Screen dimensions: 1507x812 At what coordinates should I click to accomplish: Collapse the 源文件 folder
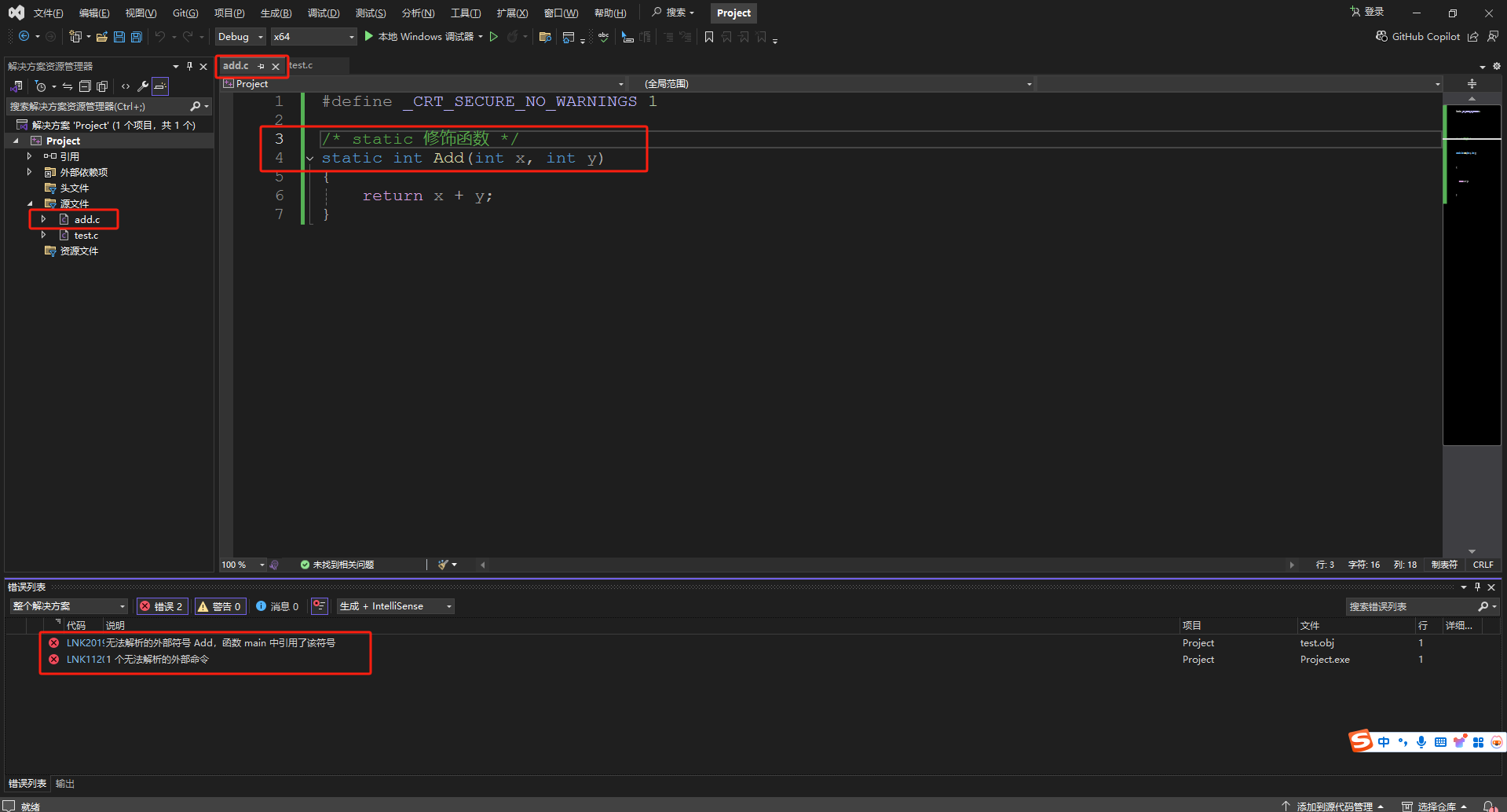(x=30, y=203)
